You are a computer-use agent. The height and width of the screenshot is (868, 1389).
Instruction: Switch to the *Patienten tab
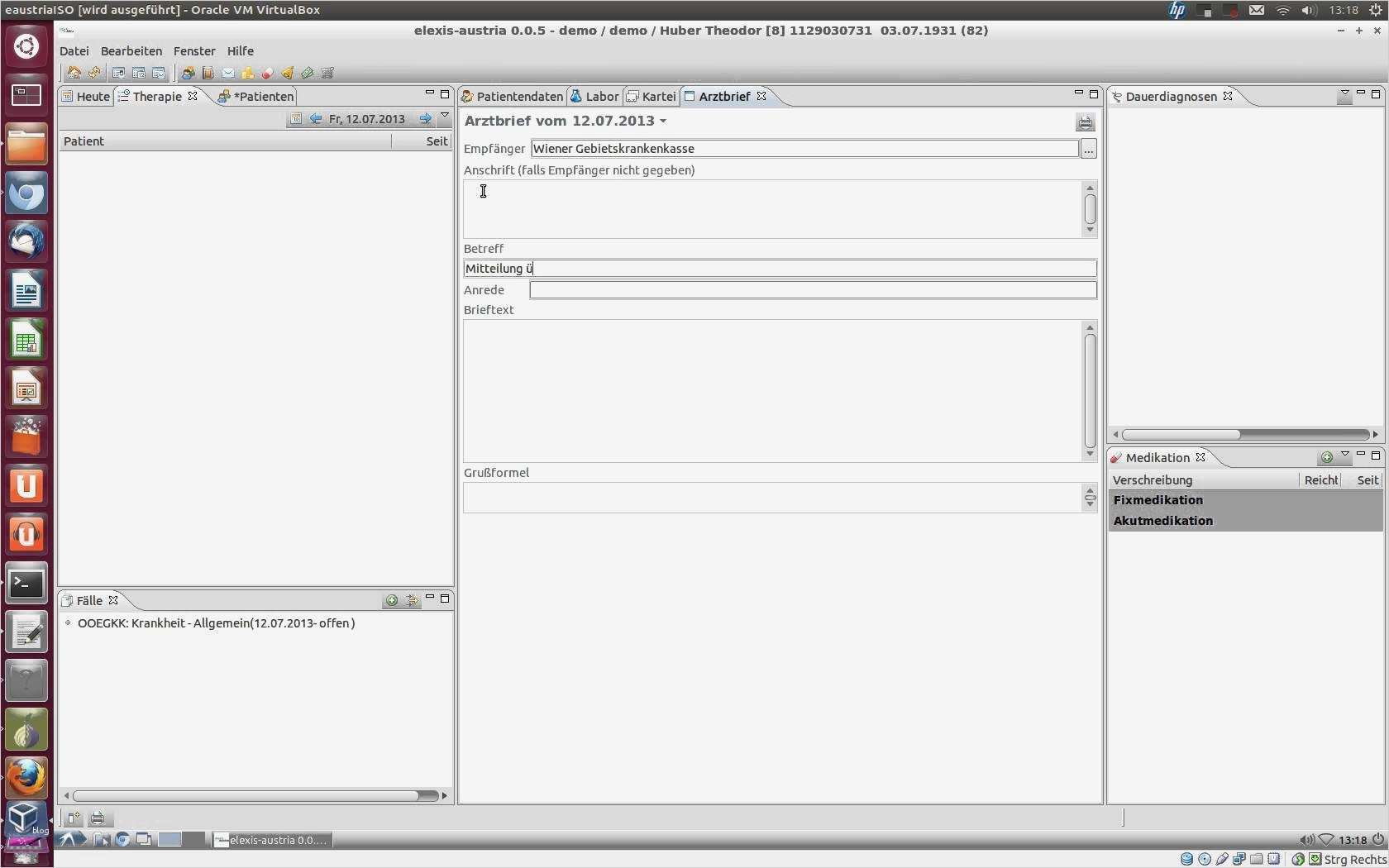click(256, 97)
